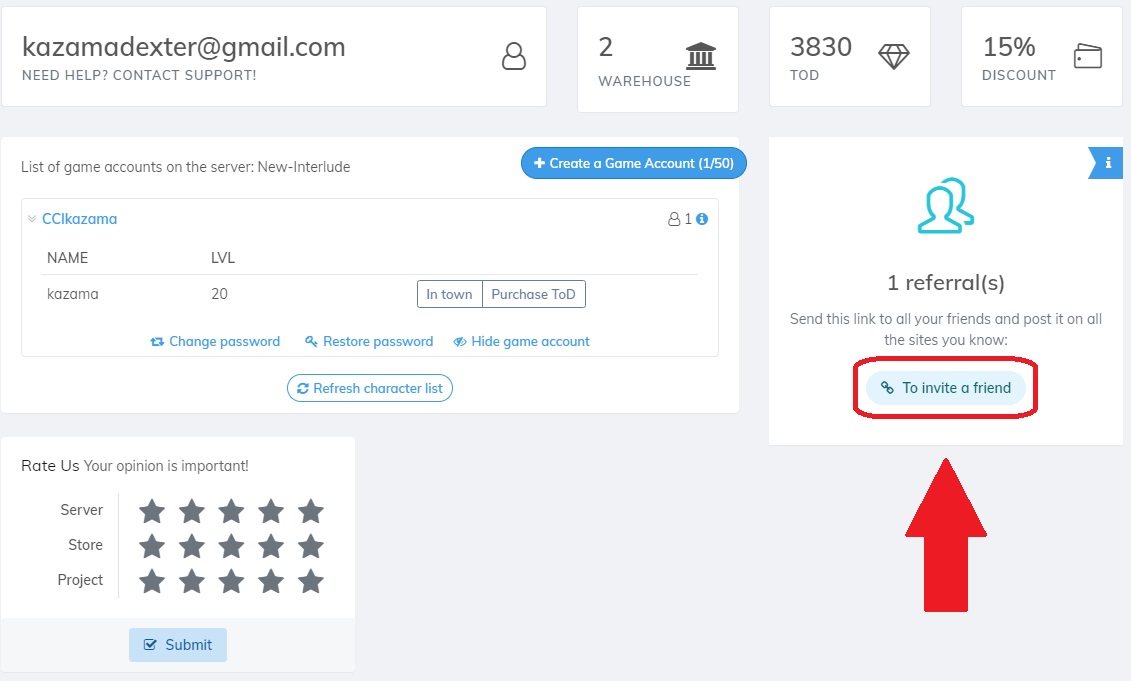Viewport: 1131px width, 681px height.
Task: Click the blue info ribbon icon
Action: 1107,163
